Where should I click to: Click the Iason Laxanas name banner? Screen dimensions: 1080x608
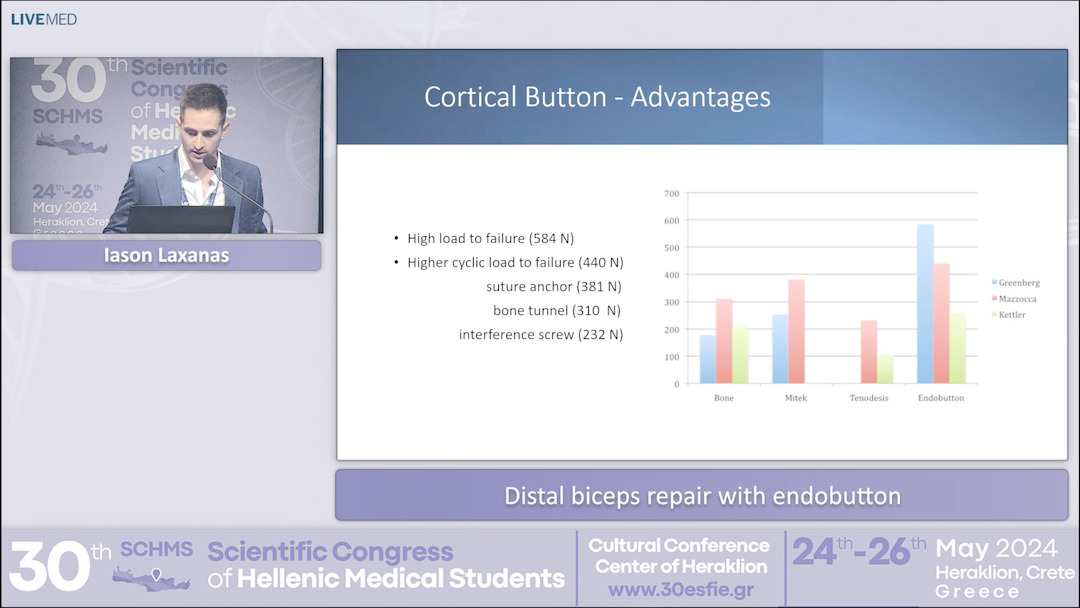tap(166, 255)
